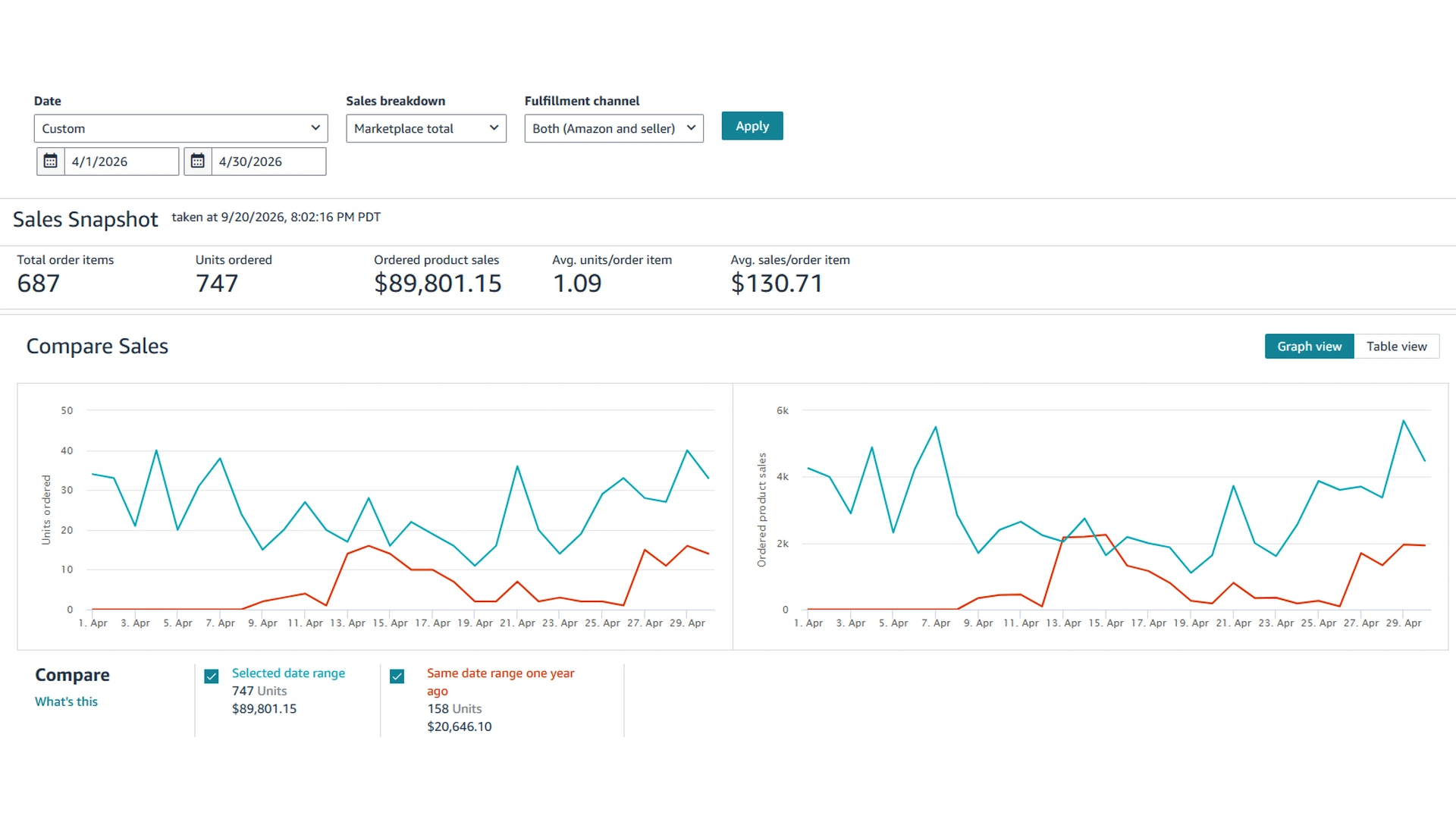Viewport: 1456px width, 819px height.
Task: Click the Compare Sales heading
Action: point(97,347)
